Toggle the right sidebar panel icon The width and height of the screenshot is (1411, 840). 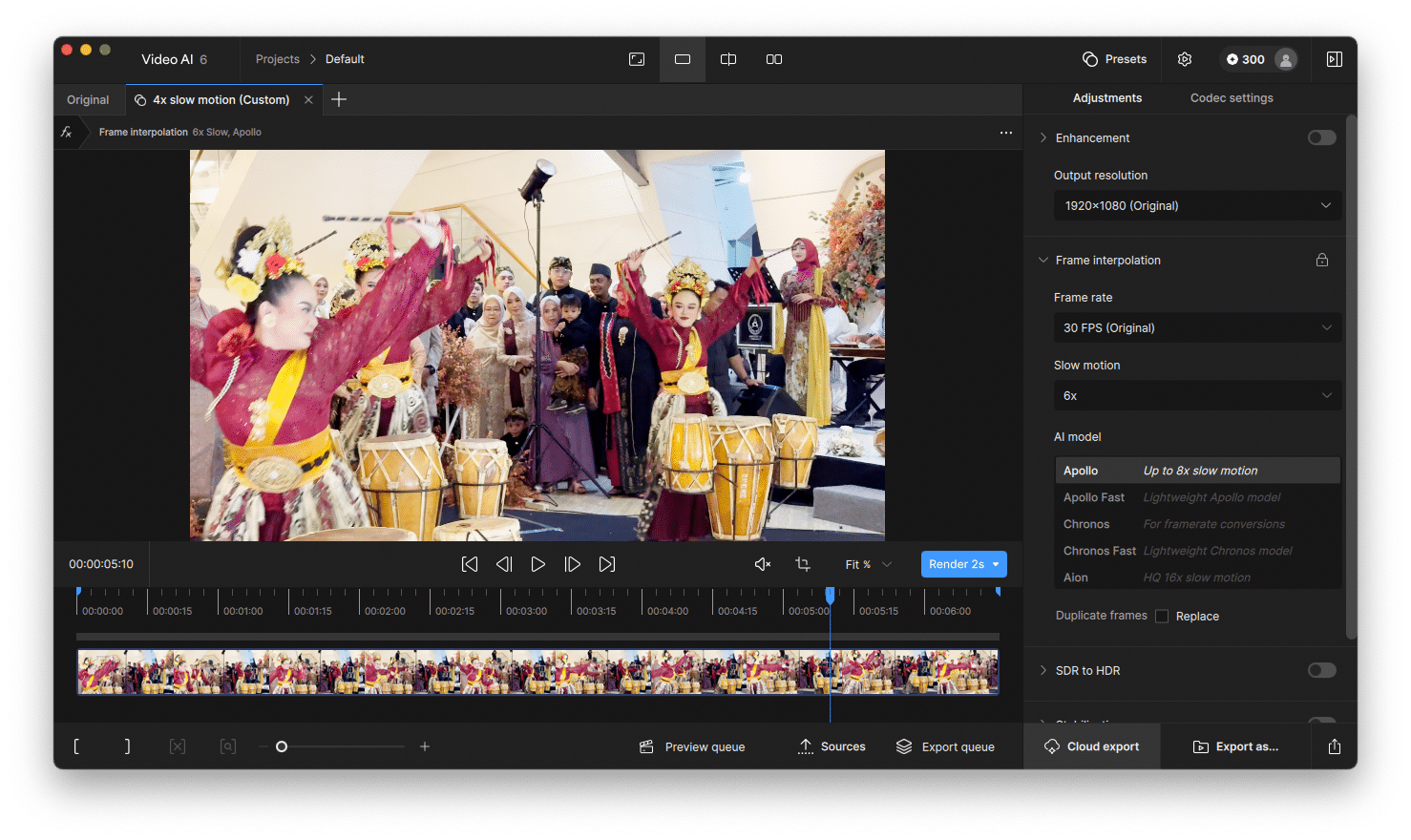click(1335, 59)
